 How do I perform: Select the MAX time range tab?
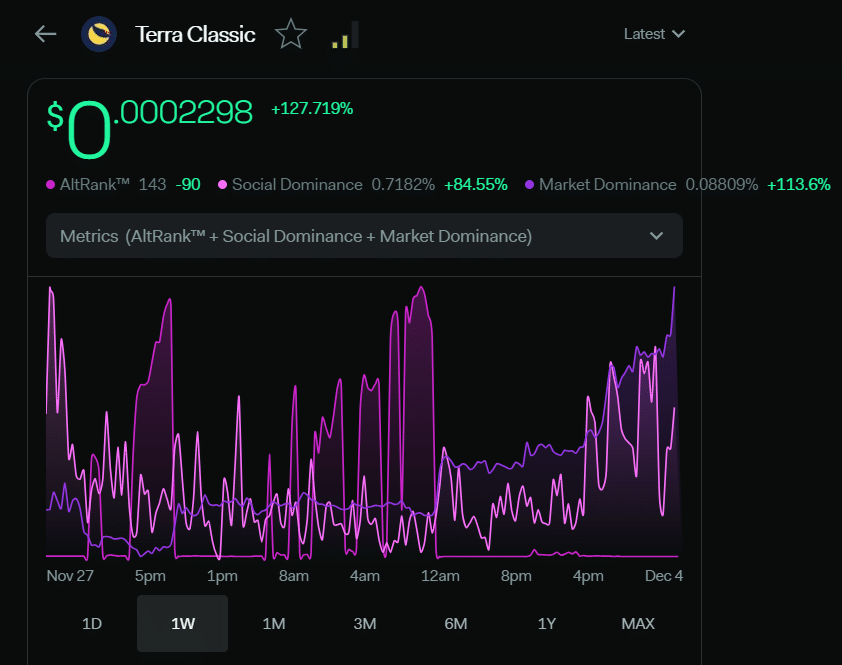pyautogui.click(x=638, y=624)
